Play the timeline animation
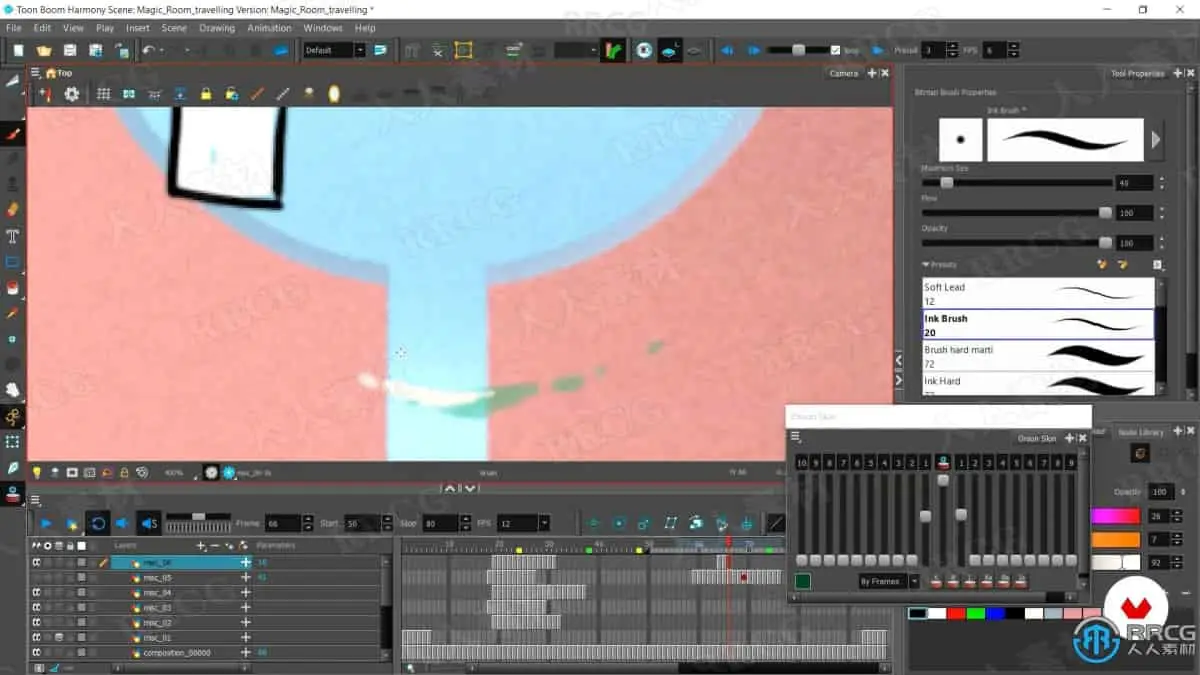 [46, 523]
